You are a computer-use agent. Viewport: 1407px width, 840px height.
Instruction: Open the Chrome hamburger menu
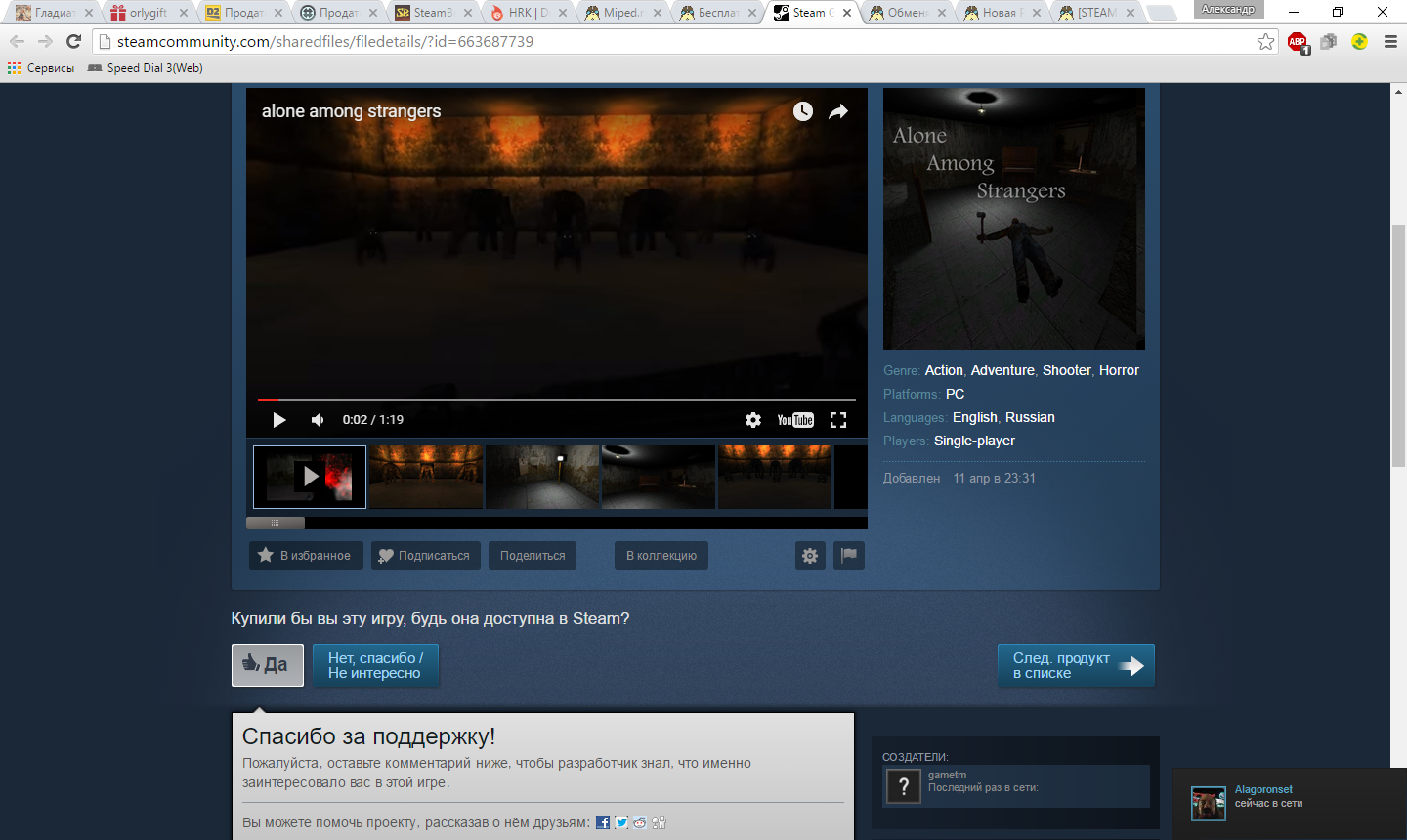pyautogui.click(x=1390, y=41)
